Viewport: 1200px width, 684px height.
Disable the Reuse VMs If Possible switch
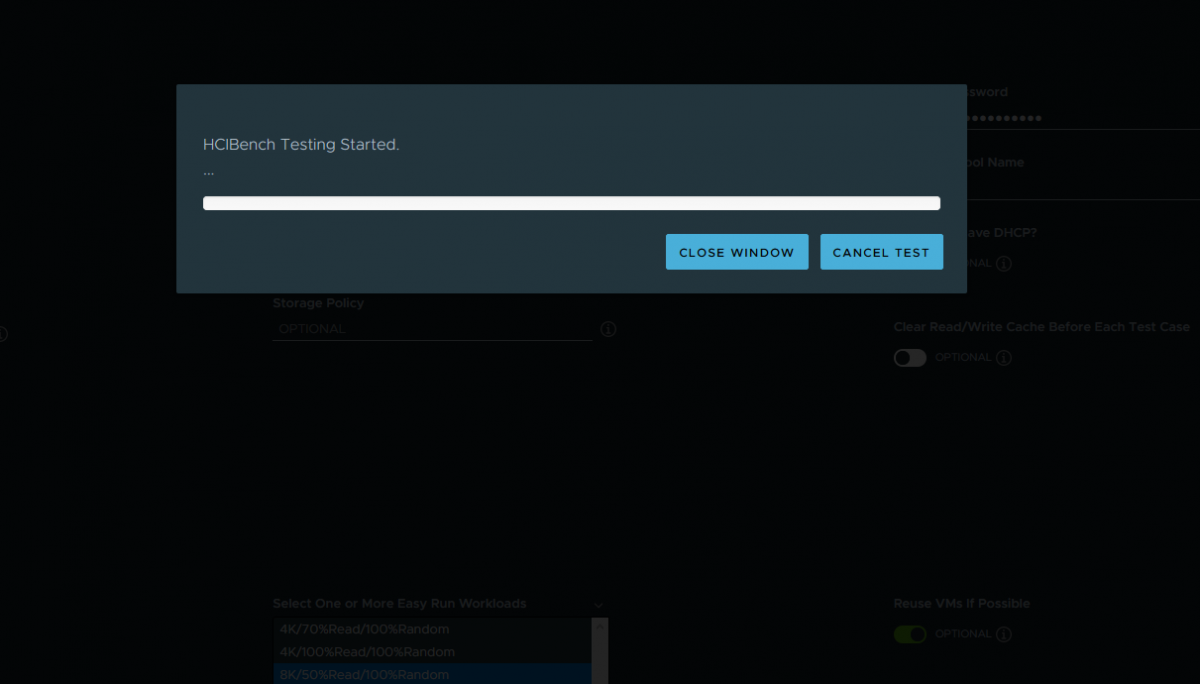point(910,635)
